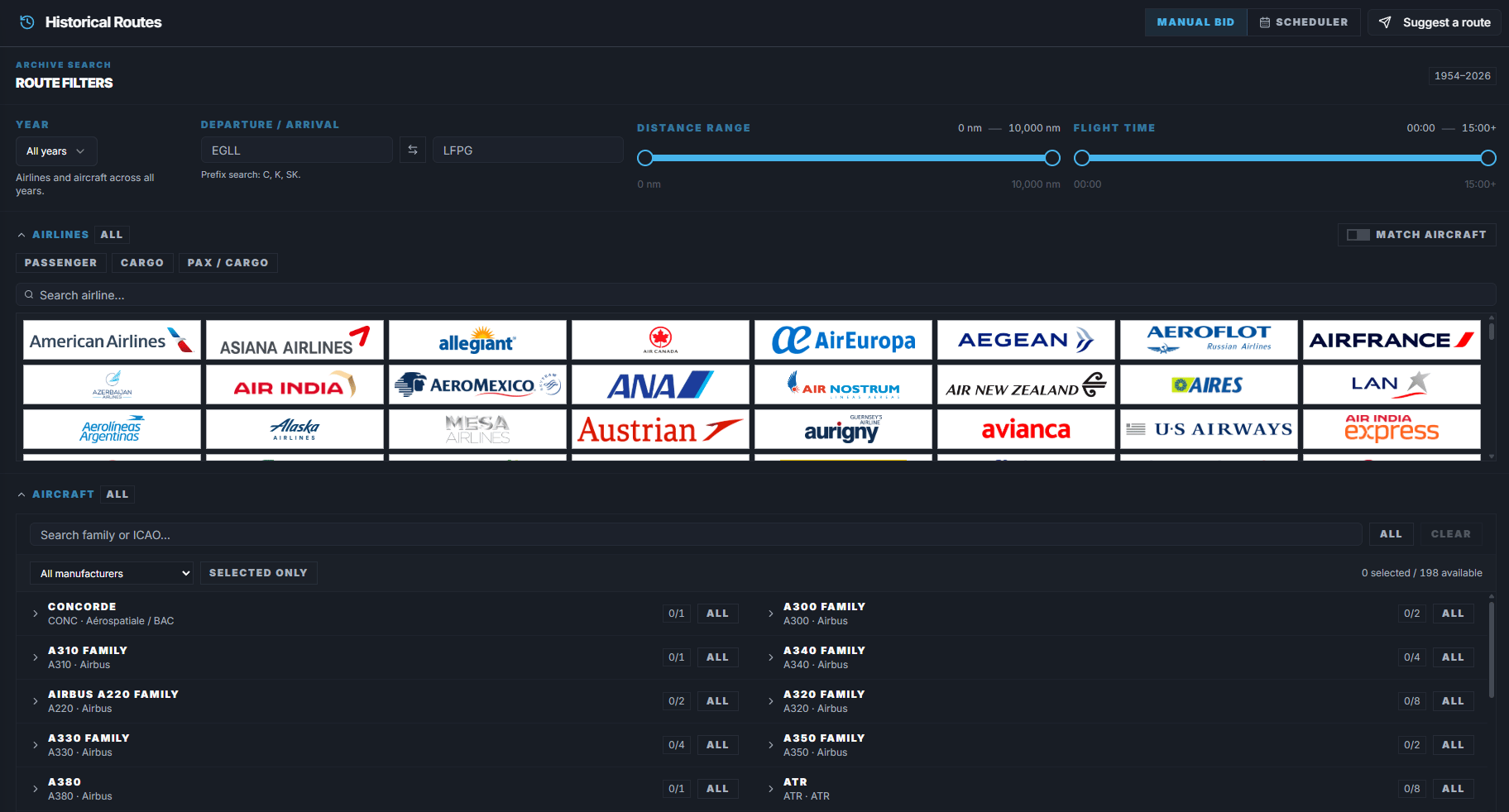Select all in the Concorde row
Viewport: 1509px width, 812px height.
tap(717, 614)
